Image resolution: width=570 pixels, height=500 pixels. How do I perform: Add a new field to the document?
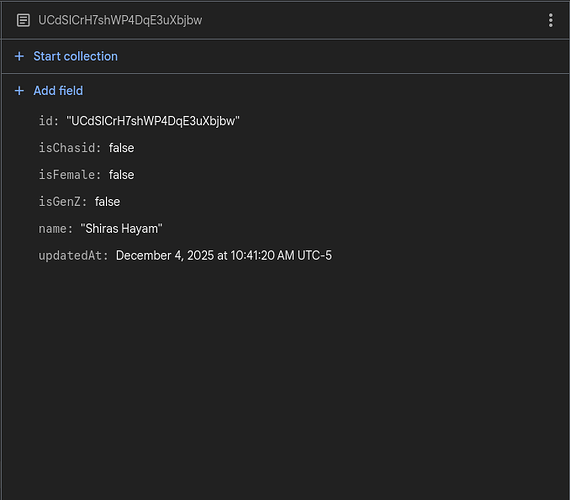[x=58, y=91]
